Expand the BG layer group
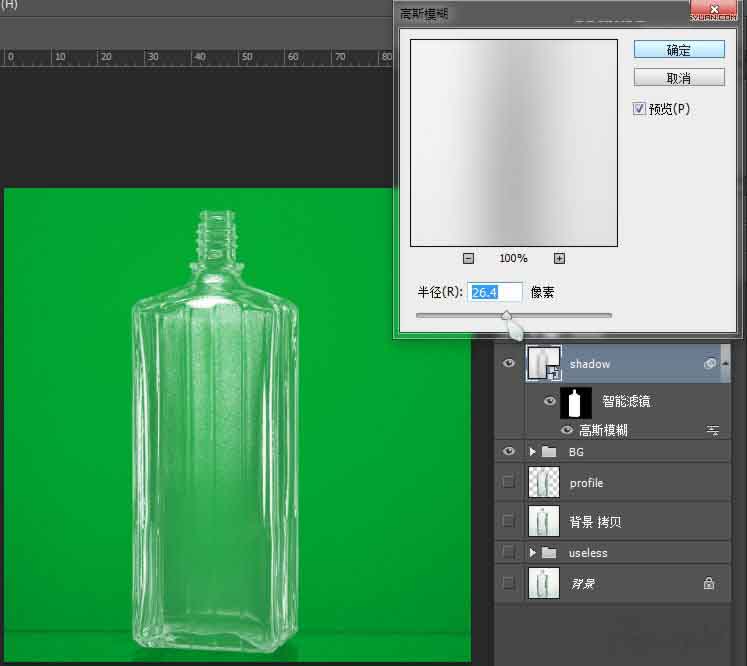Image resolution: width=747 pixels, height=666 pixels. click(x=532, y=452)
